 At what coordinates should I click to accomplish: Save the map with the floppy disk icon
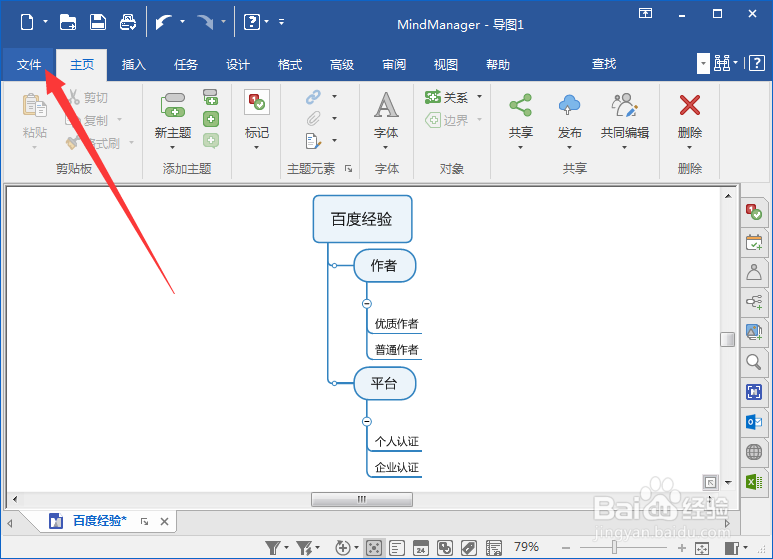[x=98, y=22]
